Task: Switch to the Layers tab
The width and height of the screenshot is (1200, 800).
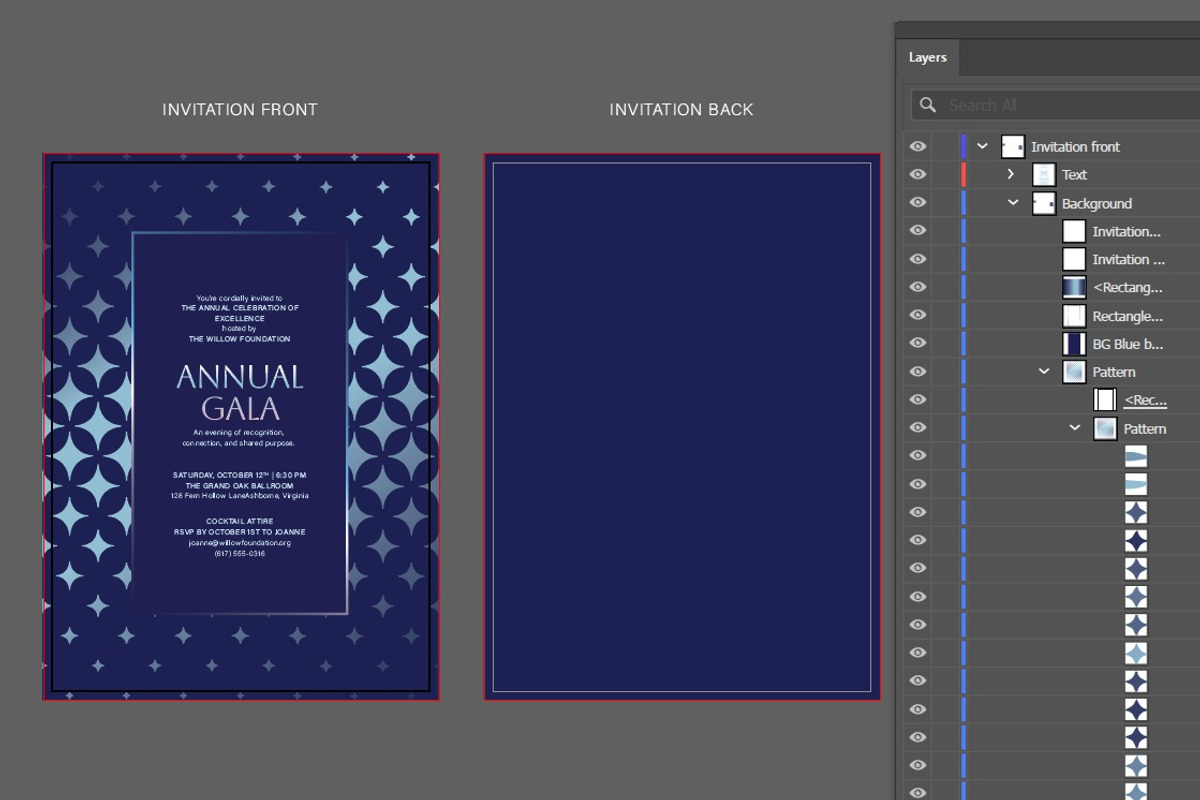Action: coord(927,57)
